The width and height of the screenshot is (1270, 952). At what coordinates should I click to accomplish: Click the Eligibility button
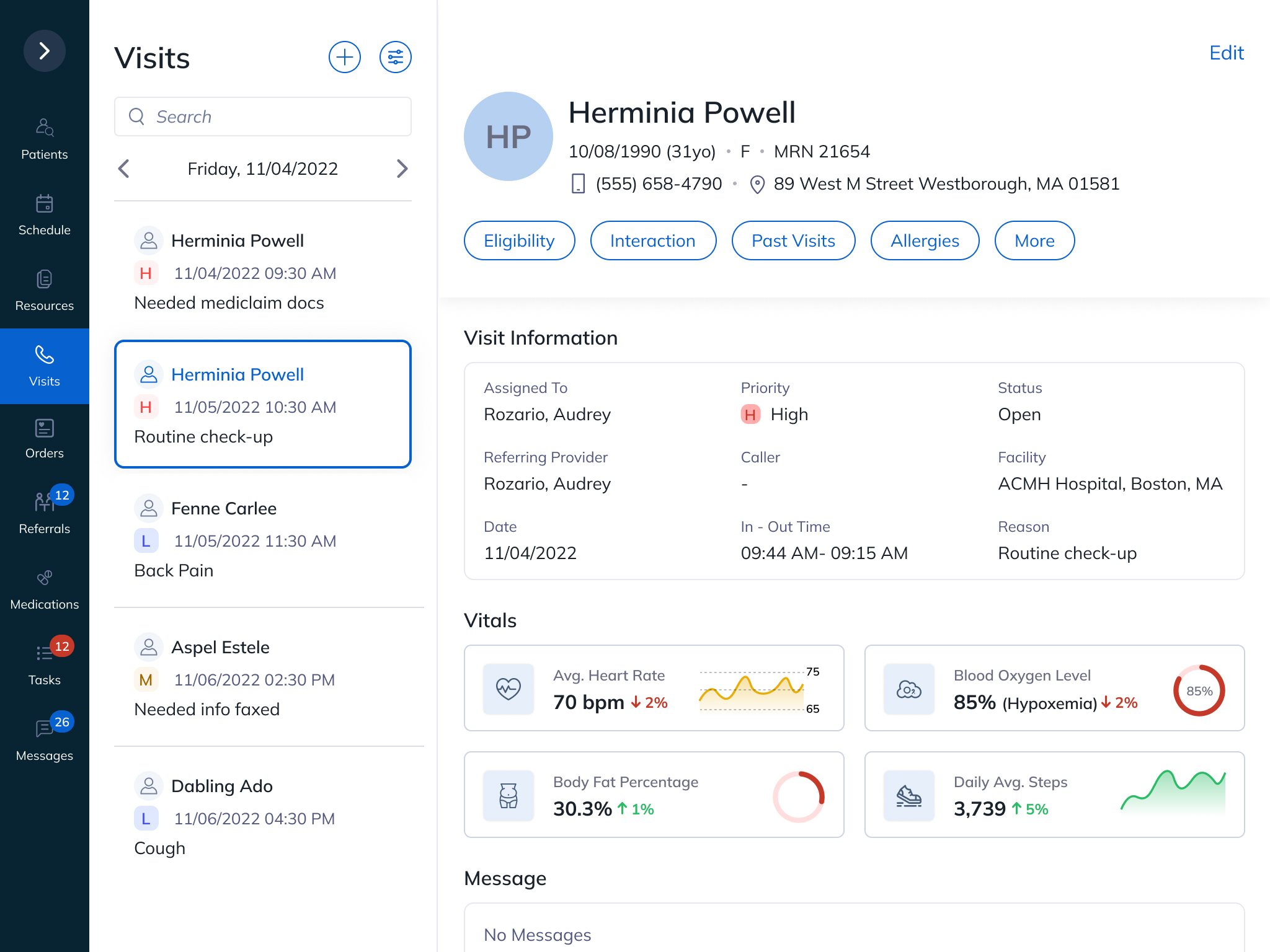click(x=519, y=240)
